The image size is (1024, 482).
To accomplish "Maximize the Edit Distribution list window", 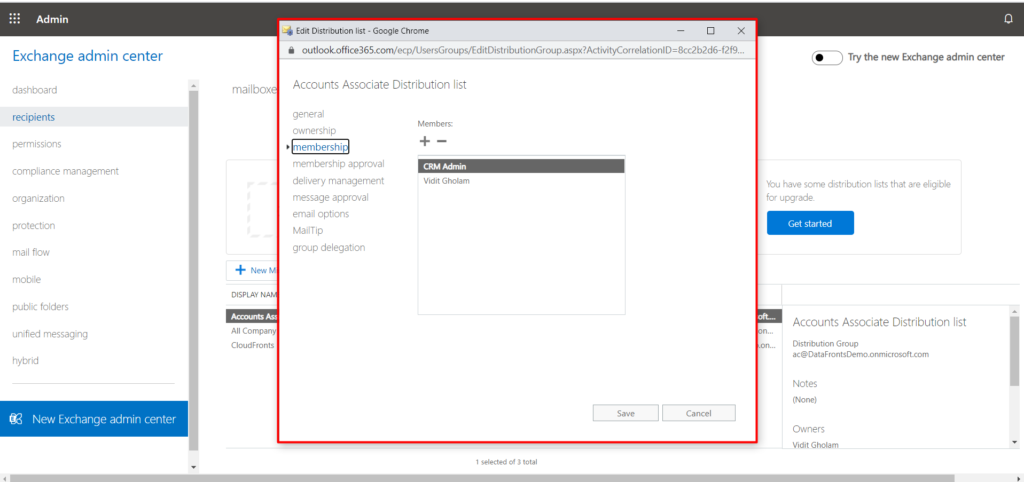I will 711,31.
